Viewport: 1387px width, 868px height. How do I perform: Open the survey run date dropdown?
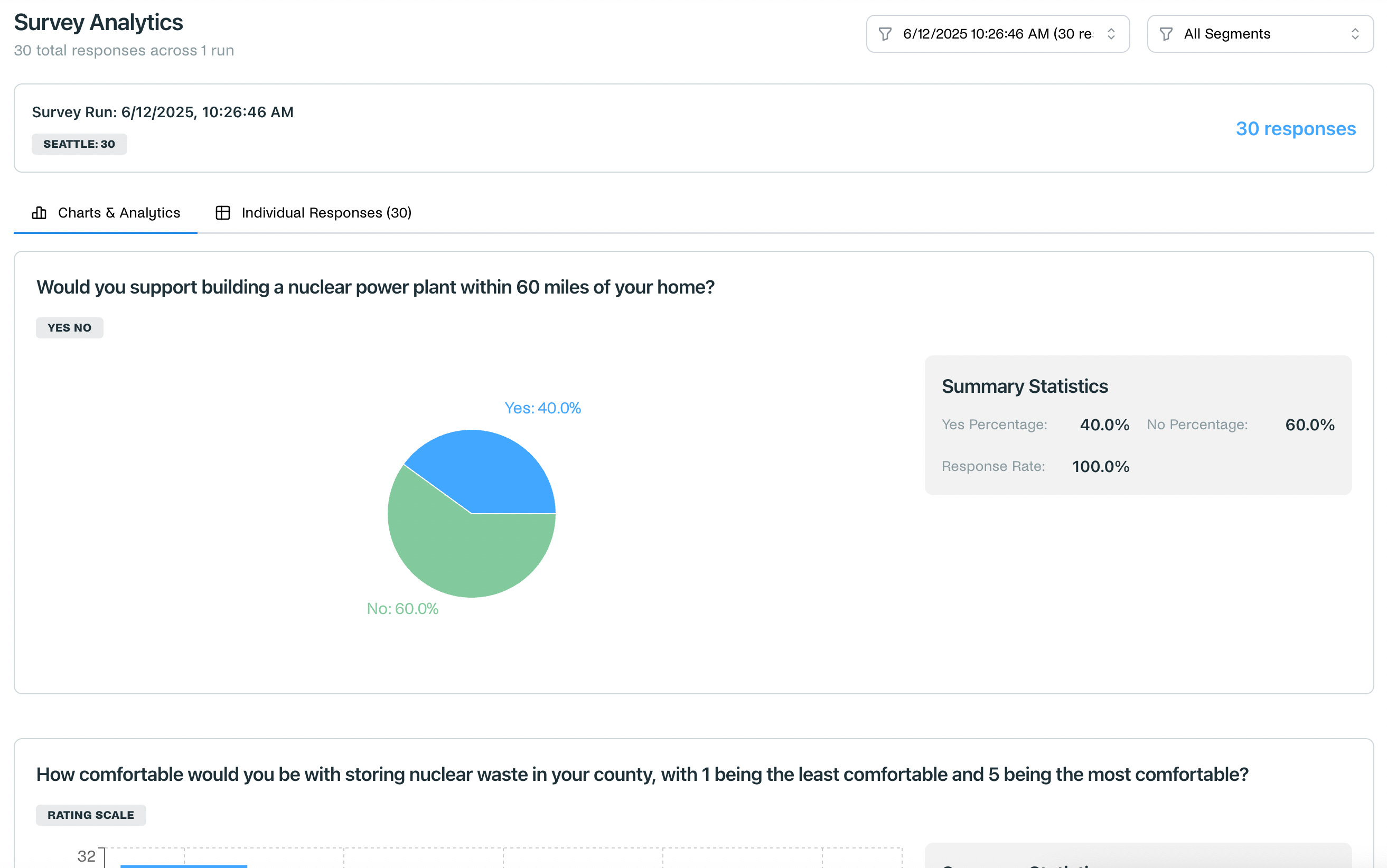tap(997, 34)
